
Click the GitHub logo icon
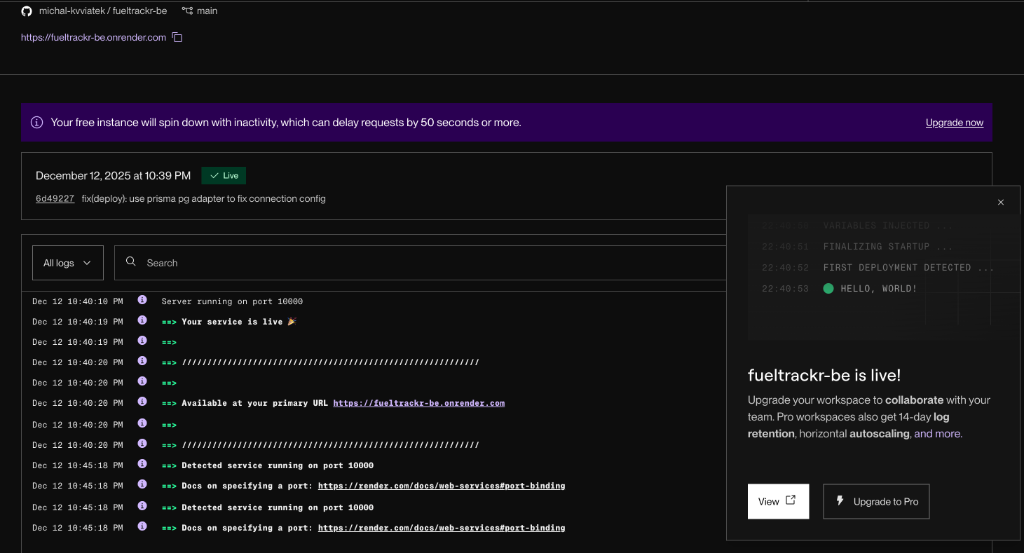click(26, 10)
